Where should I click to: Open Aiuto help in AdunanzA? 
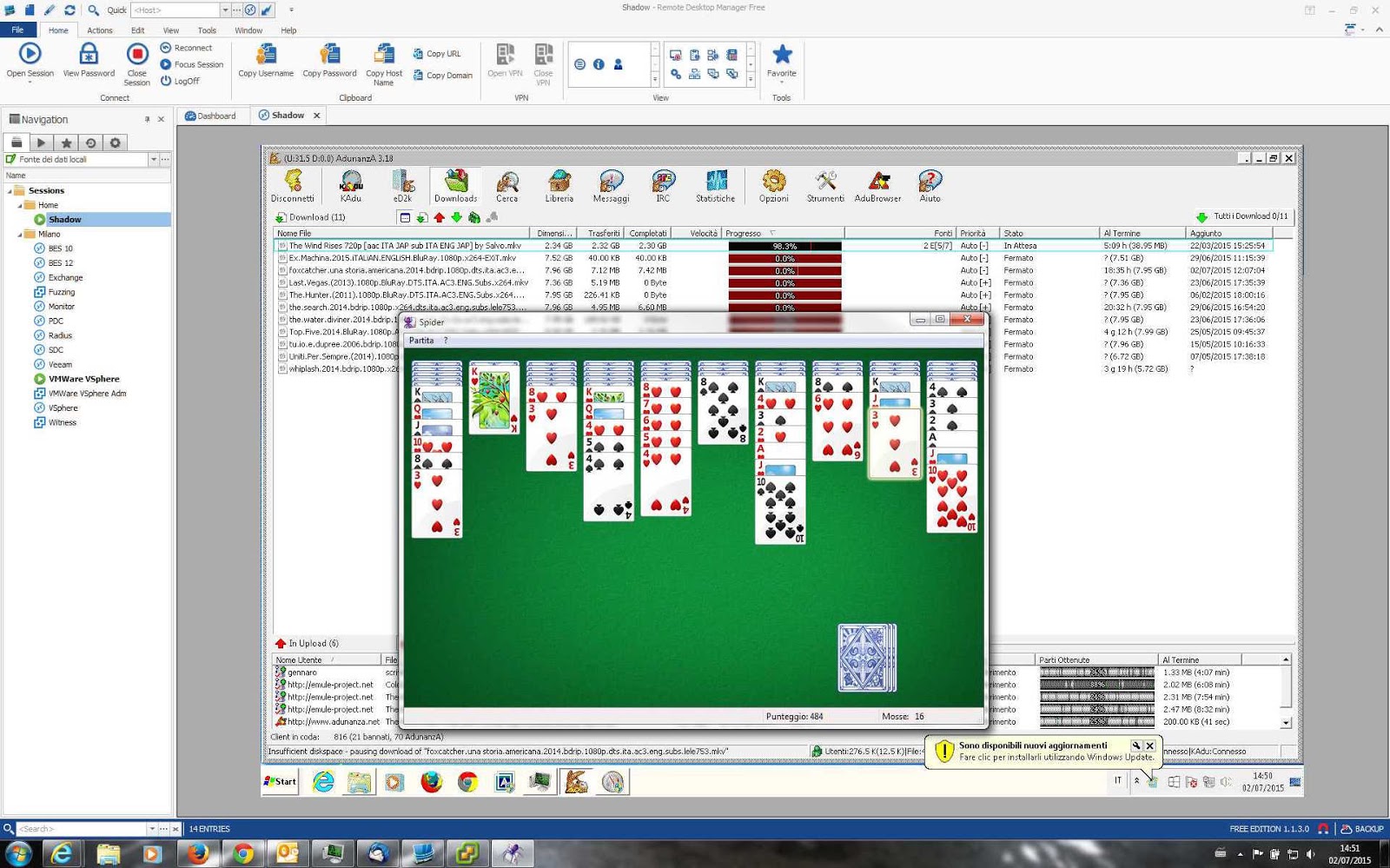coord(930,186)
